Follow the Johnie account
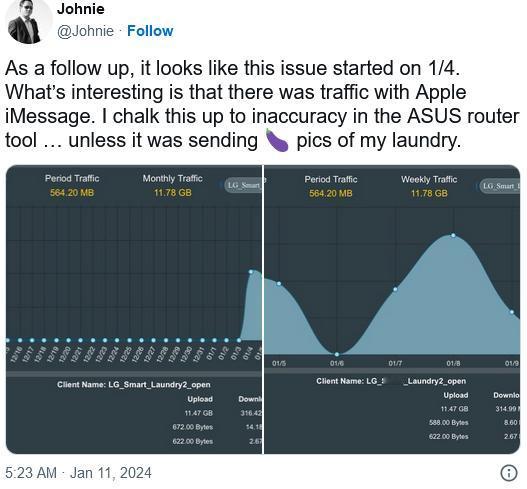The image size is (527, 489). click(150, 31)
